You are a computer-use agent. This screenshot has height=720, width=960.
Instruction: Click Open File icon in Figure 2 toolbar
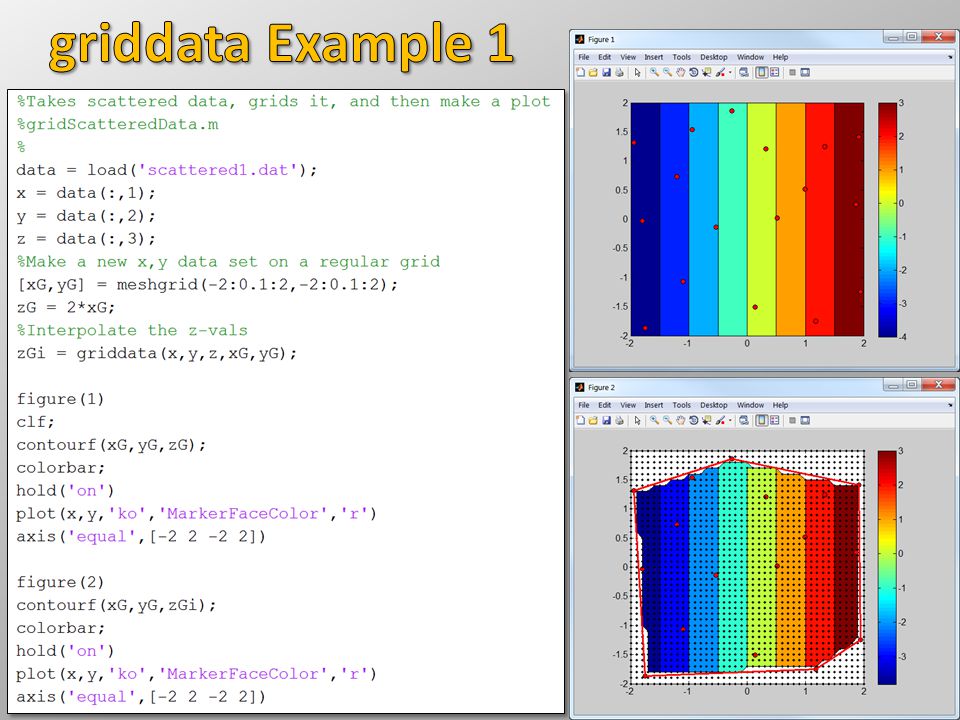(593, 421)
